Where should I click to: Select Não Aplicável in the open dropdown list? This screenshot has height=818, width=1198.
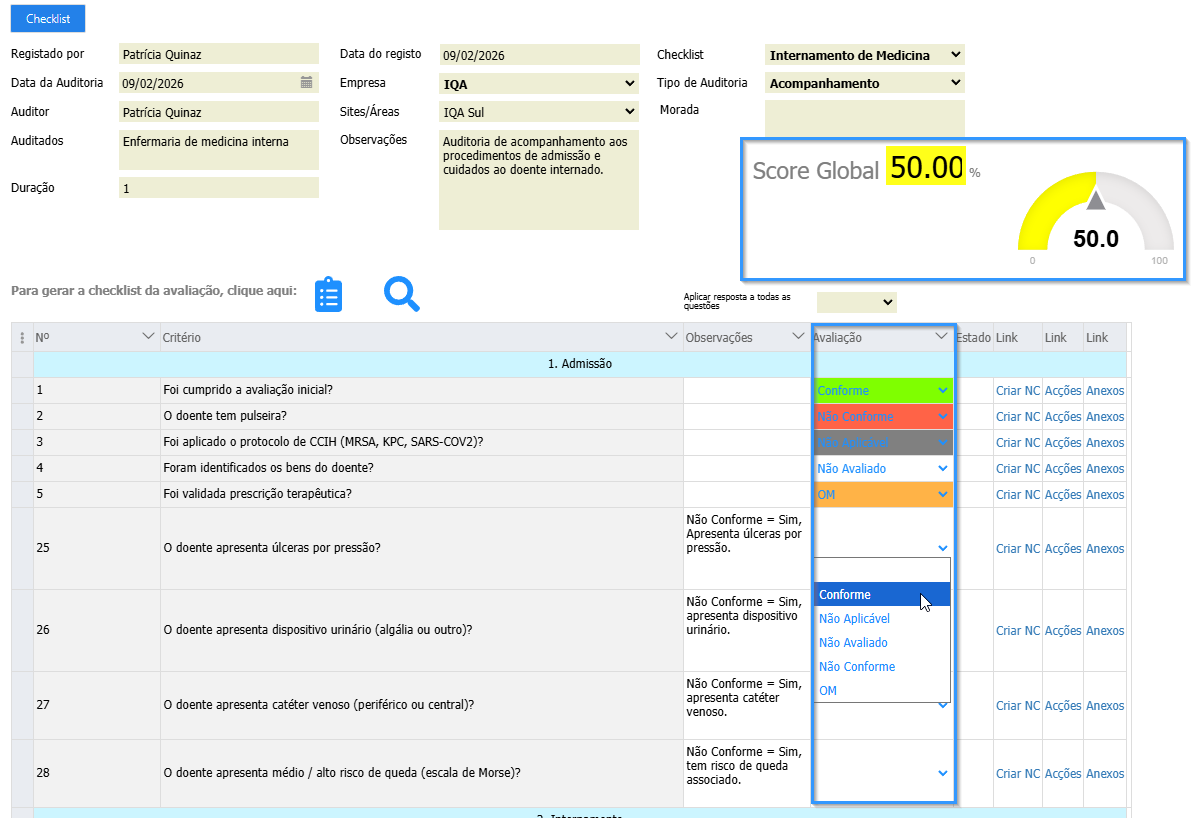point(882,619)
